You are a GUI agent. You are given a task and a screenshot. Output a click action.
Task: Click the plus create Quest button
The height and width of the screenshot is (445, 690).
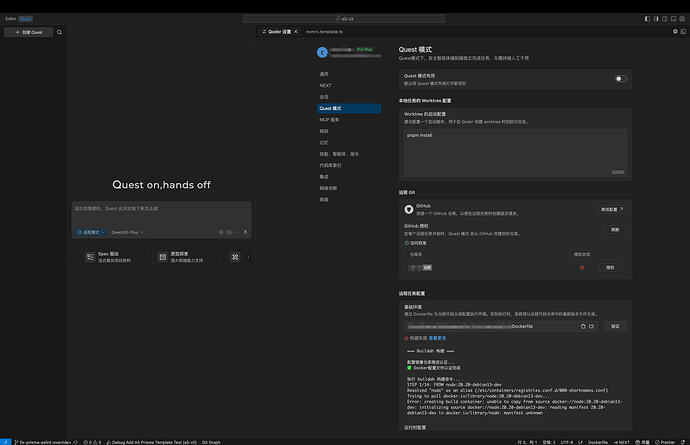point(29,32)
